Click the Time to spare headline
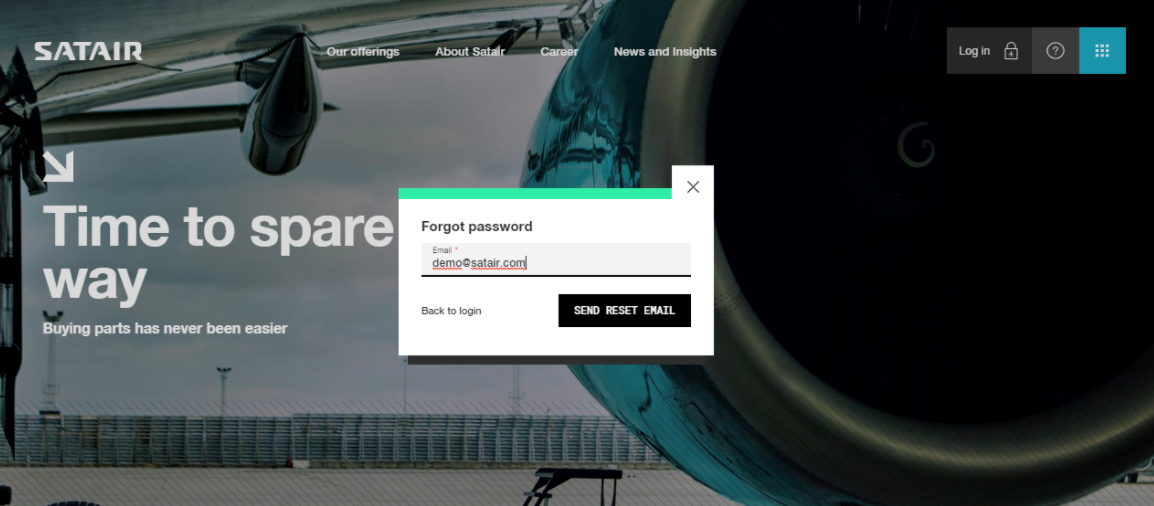 click(x=219, y=252)
